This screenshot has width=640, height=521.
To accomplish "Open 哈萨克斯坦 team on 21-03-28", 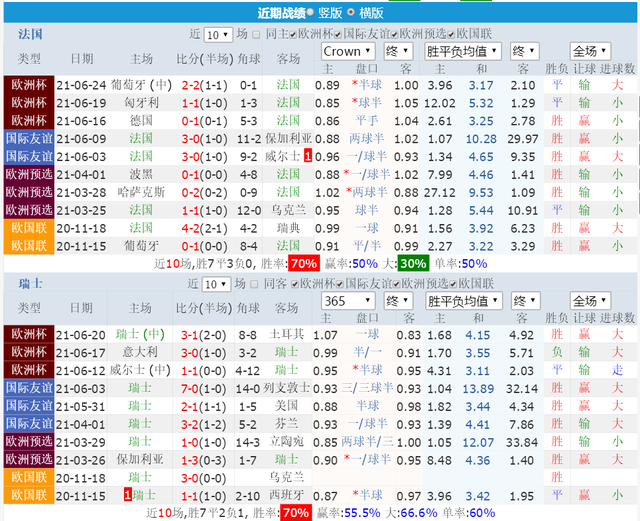I will (x=141, y=192).
